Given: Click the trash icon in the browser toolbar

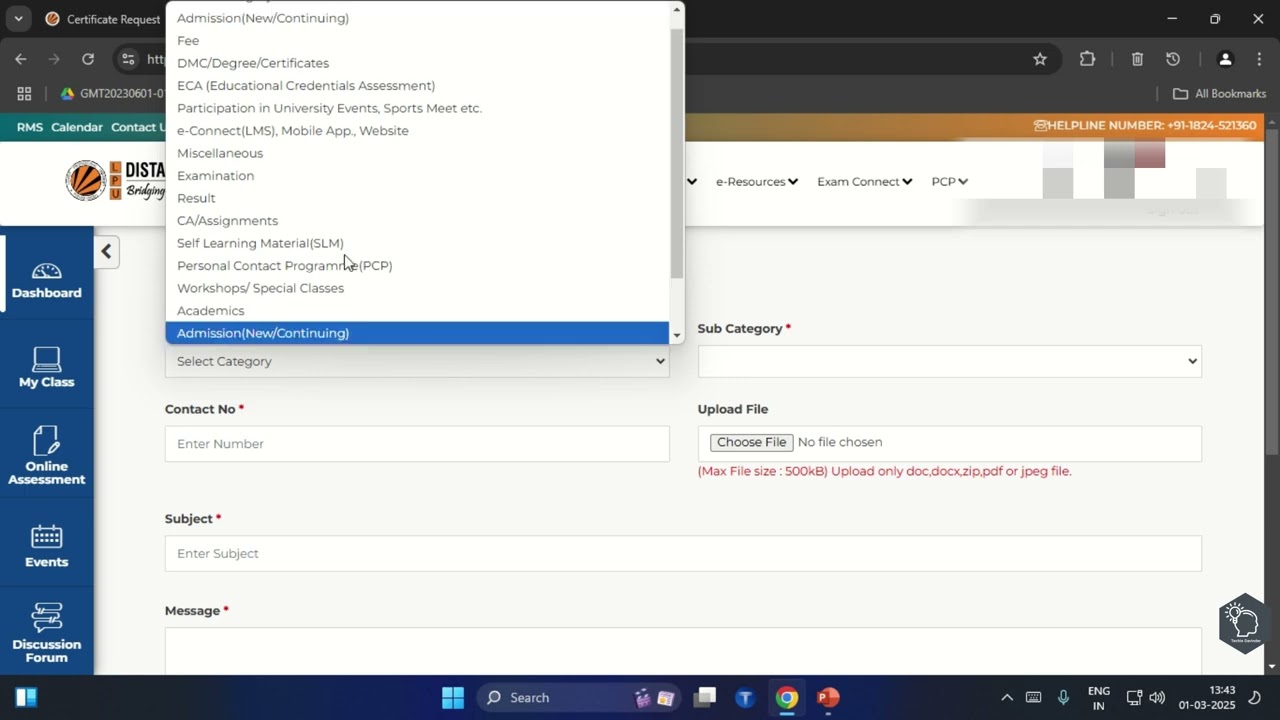Looking at the screenshot, I should tap(1137, 59).
